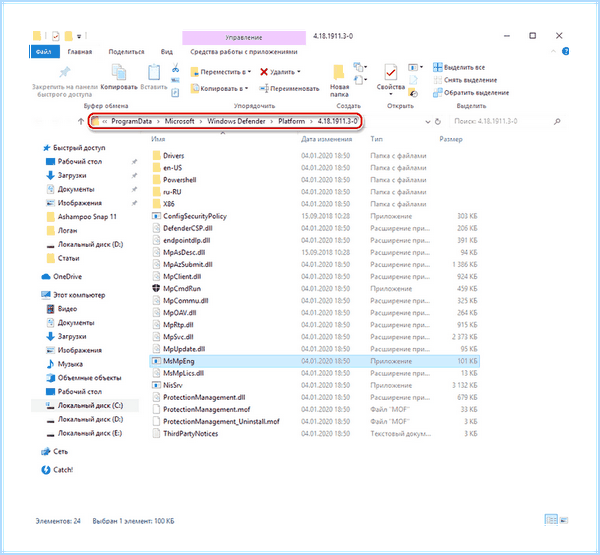Open the quick access toolbar customize arrow
This screenshot has height=555, width=600.
pyautogui.click(x=79, y=36)
